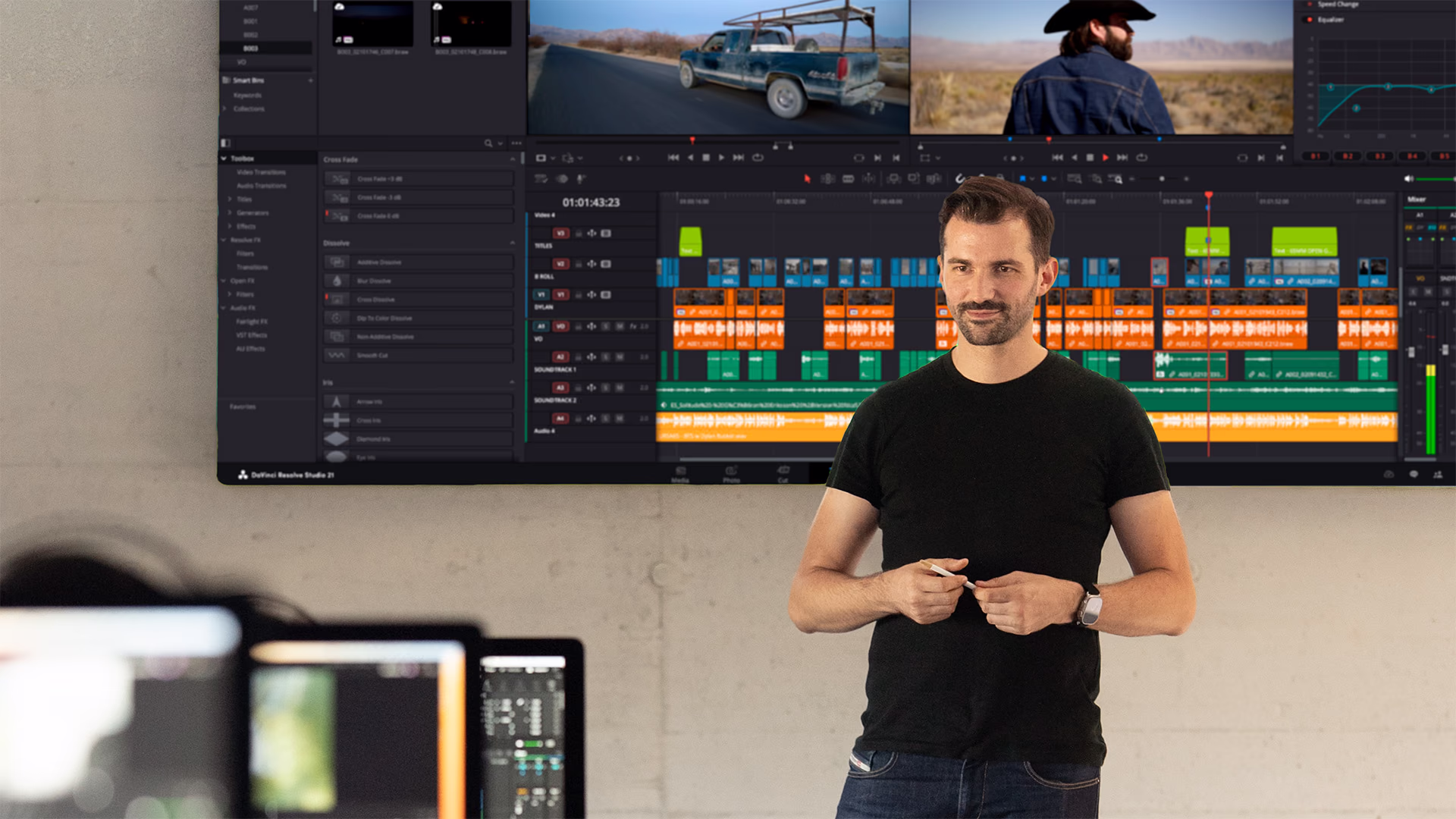
Task: Click the custom zoom magnifier icon
Action: (x=1116, y=179)
